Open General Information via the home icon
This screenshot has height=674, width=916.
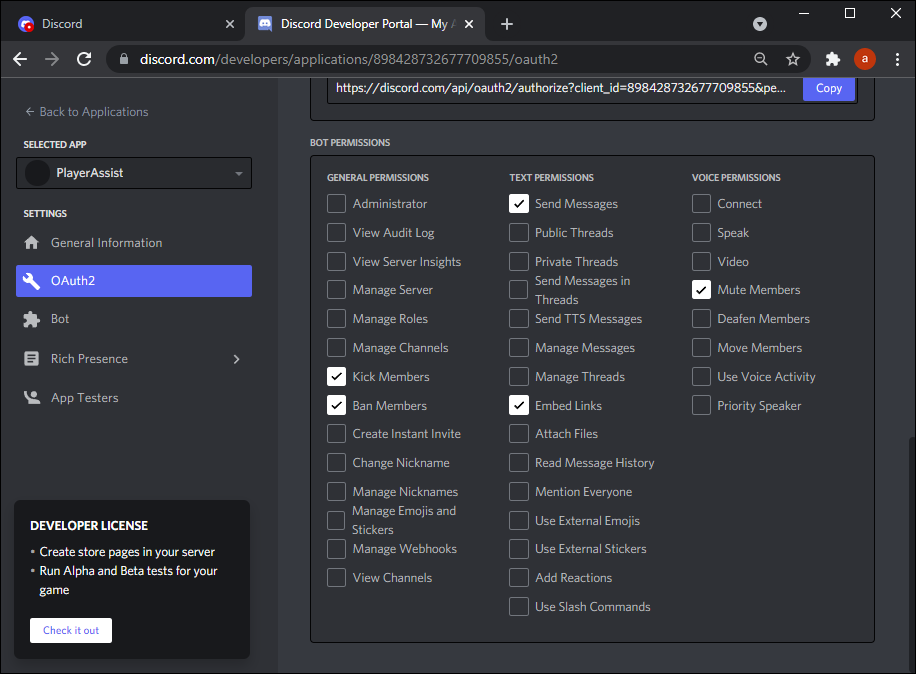pyautogui.click(x=34, y=242)
